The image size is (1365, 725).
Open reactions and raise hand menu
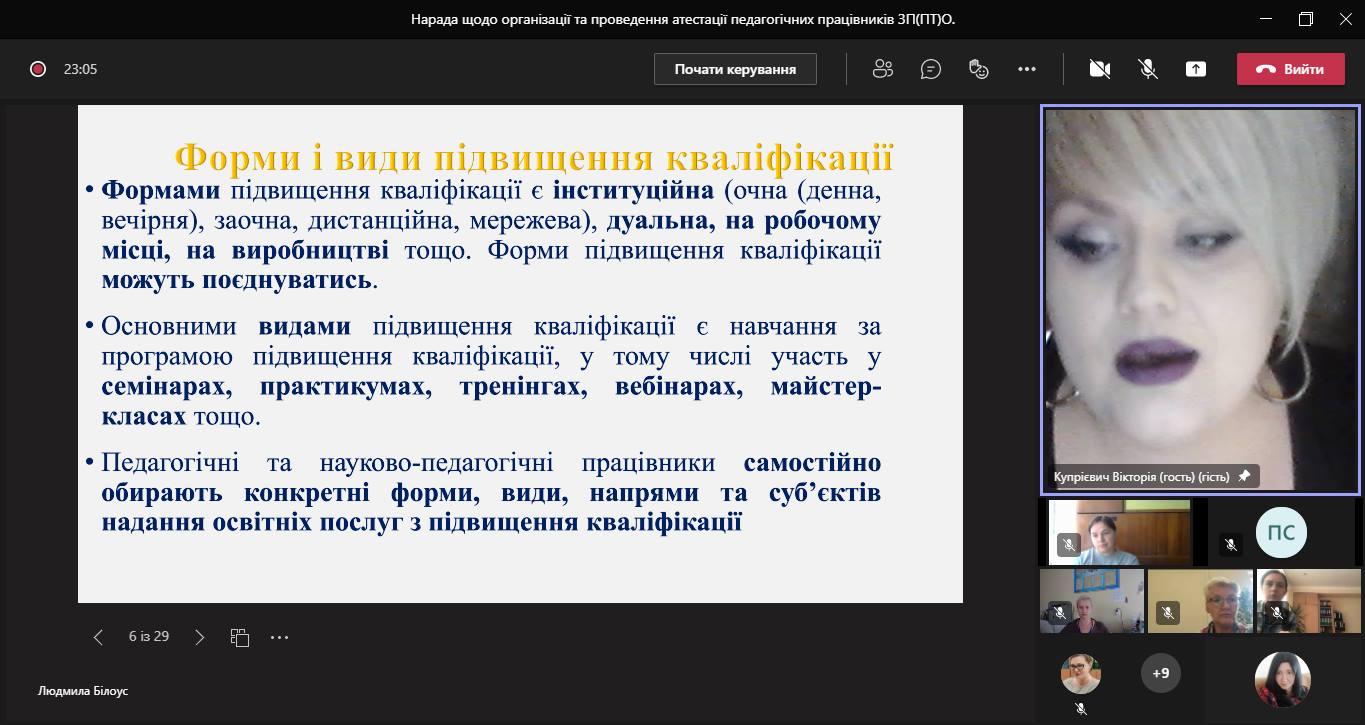pos(979,69)
